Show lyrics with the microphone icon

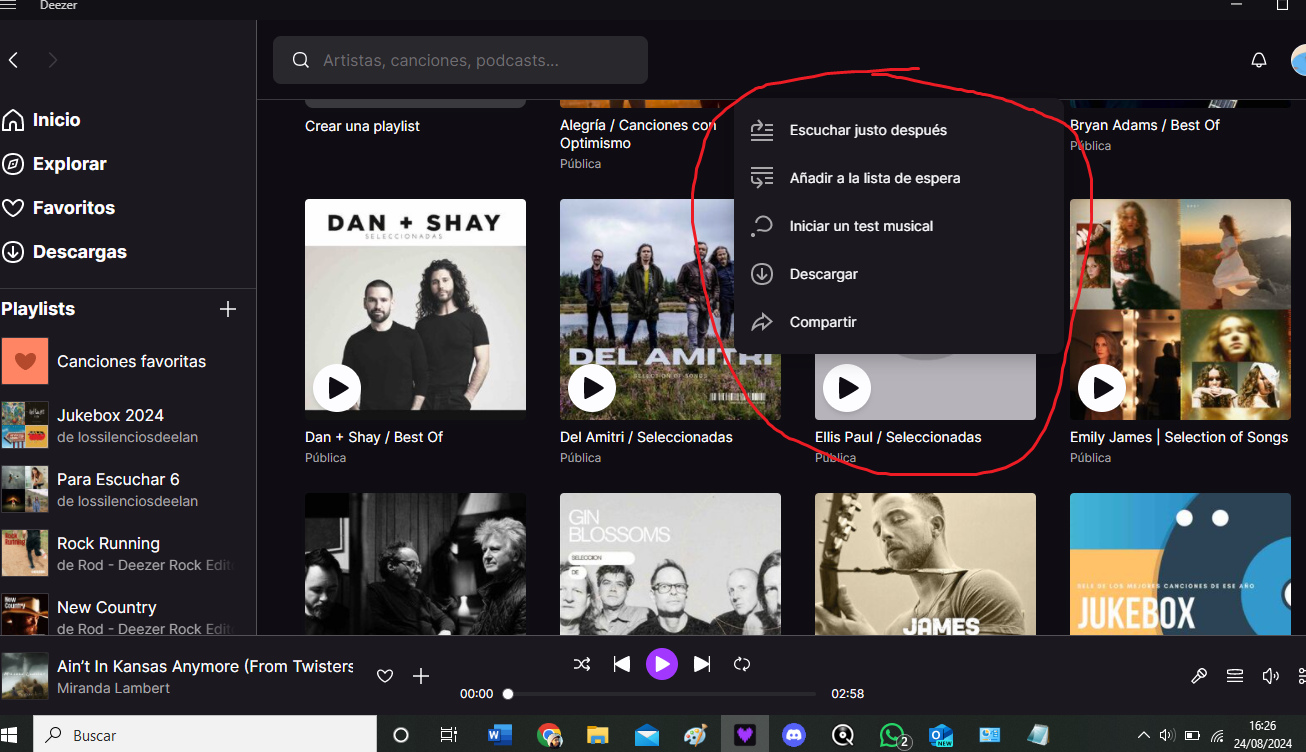pos(1199,676)
